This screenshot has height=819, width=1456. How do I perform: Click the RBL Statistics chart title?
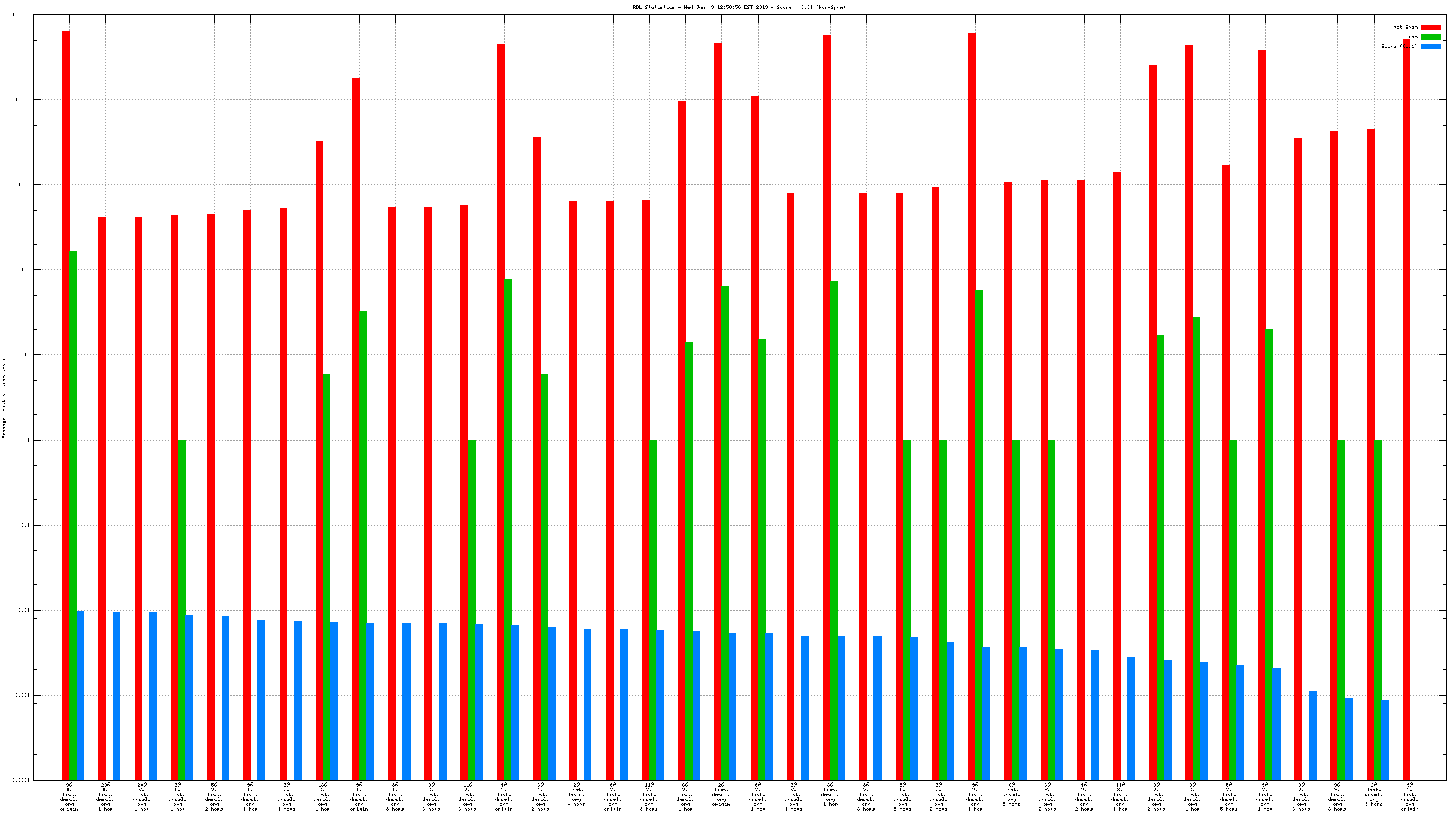click(x=739, y=7)
